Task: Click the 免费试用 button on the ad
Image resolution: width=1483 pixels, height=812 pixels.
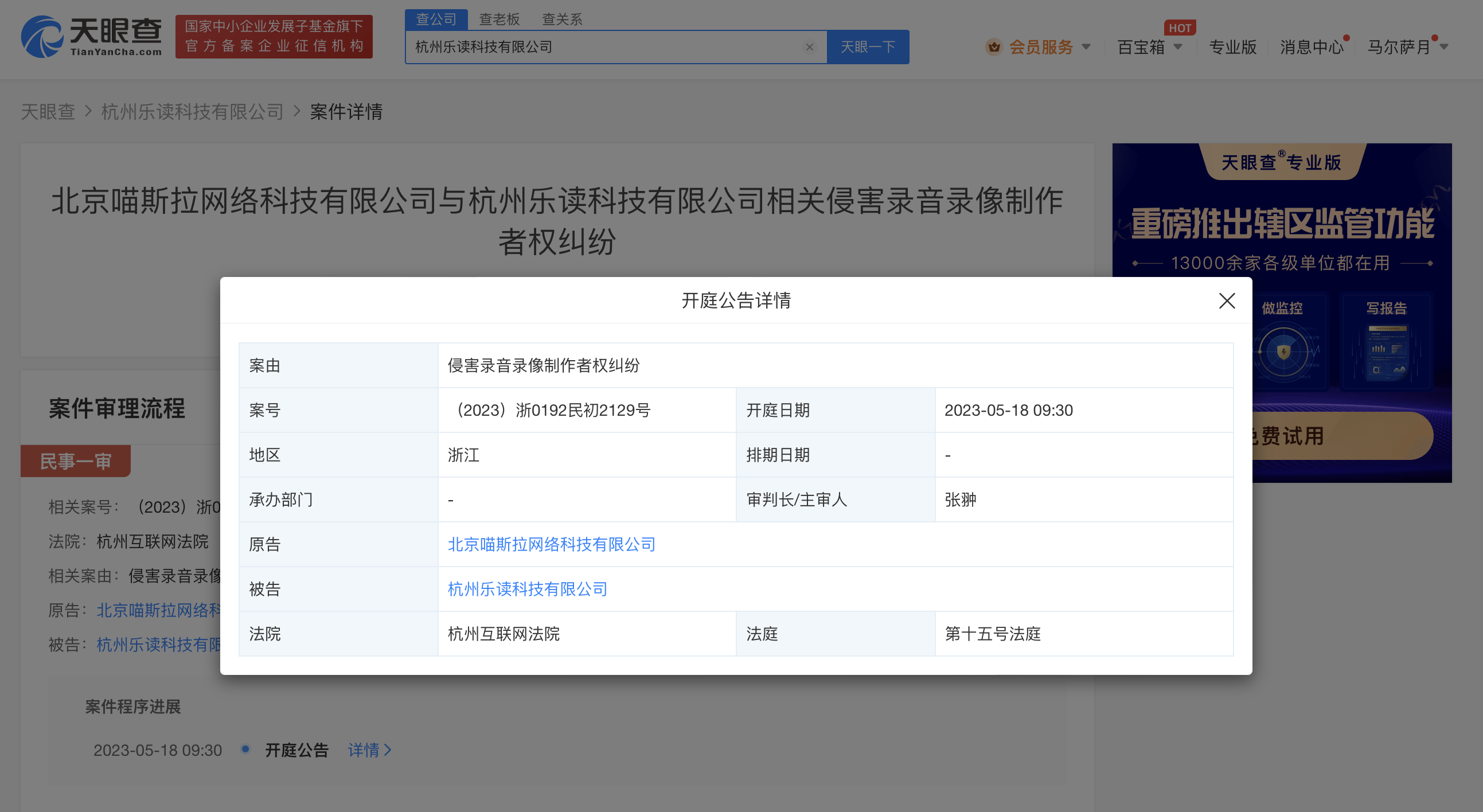Action: (1341, 436)
